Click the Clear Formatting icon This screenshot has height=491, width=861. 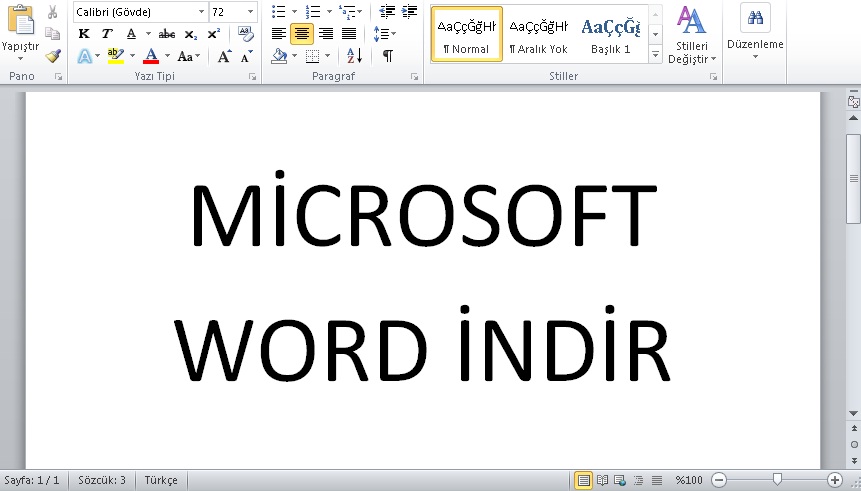[x=245, y=34]
